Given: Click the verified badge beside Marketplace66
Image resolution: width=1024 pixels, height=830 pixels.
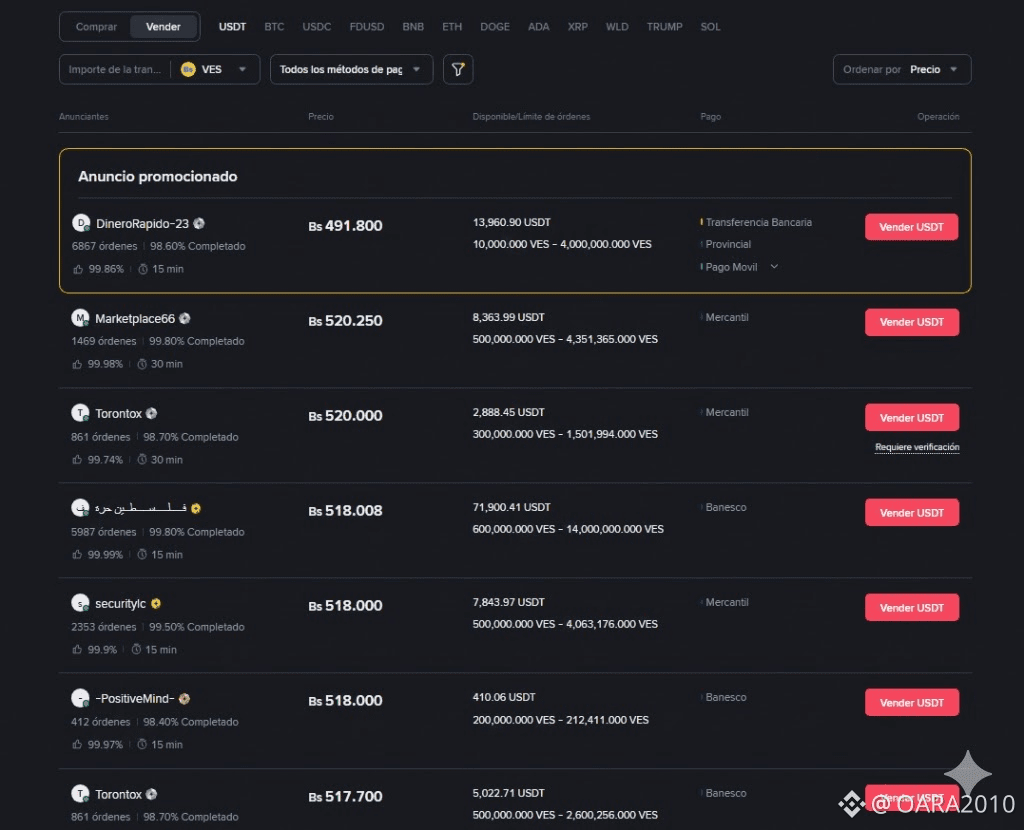Looking at the screenshot, I should [185, 319].
